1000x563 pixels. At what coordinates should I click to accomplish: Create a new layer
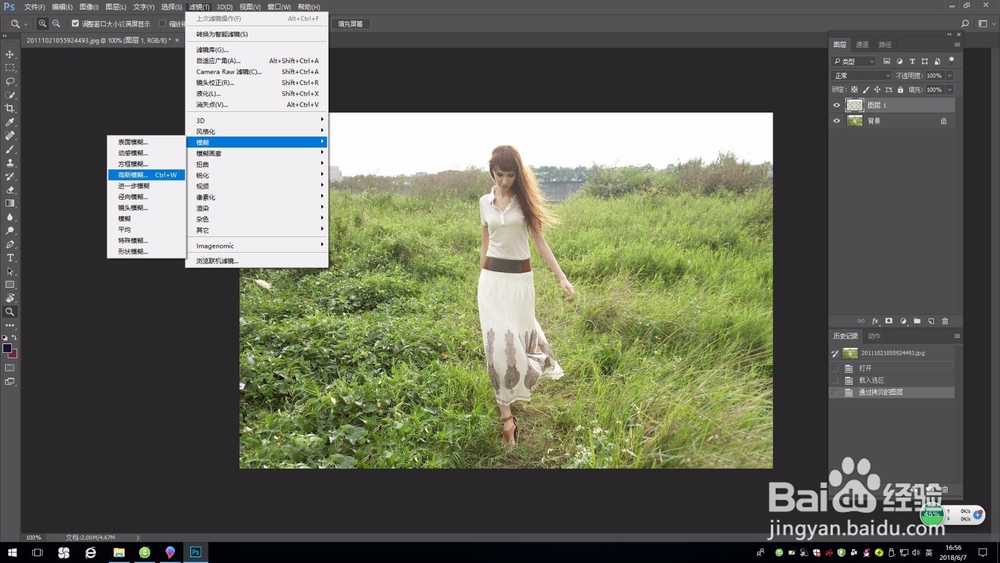[x=930, y=321]
